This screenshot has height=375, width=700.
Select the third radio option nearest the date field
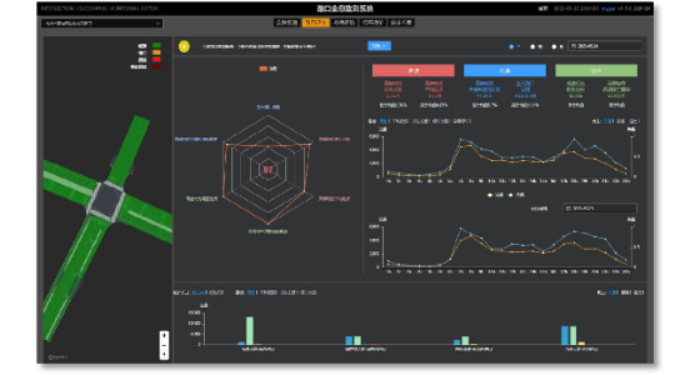[x=554, y=46]
